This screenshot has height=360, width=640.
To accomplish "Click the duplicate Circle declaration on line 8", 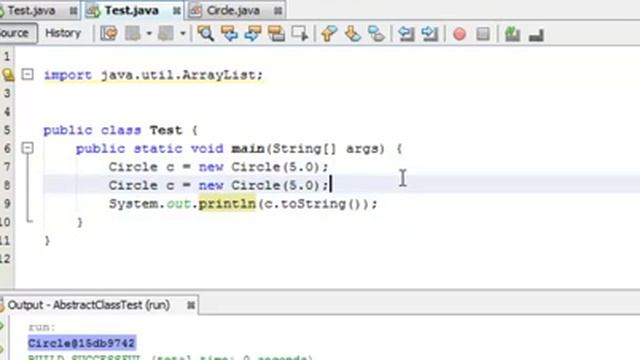I will [x=218, y=185].
